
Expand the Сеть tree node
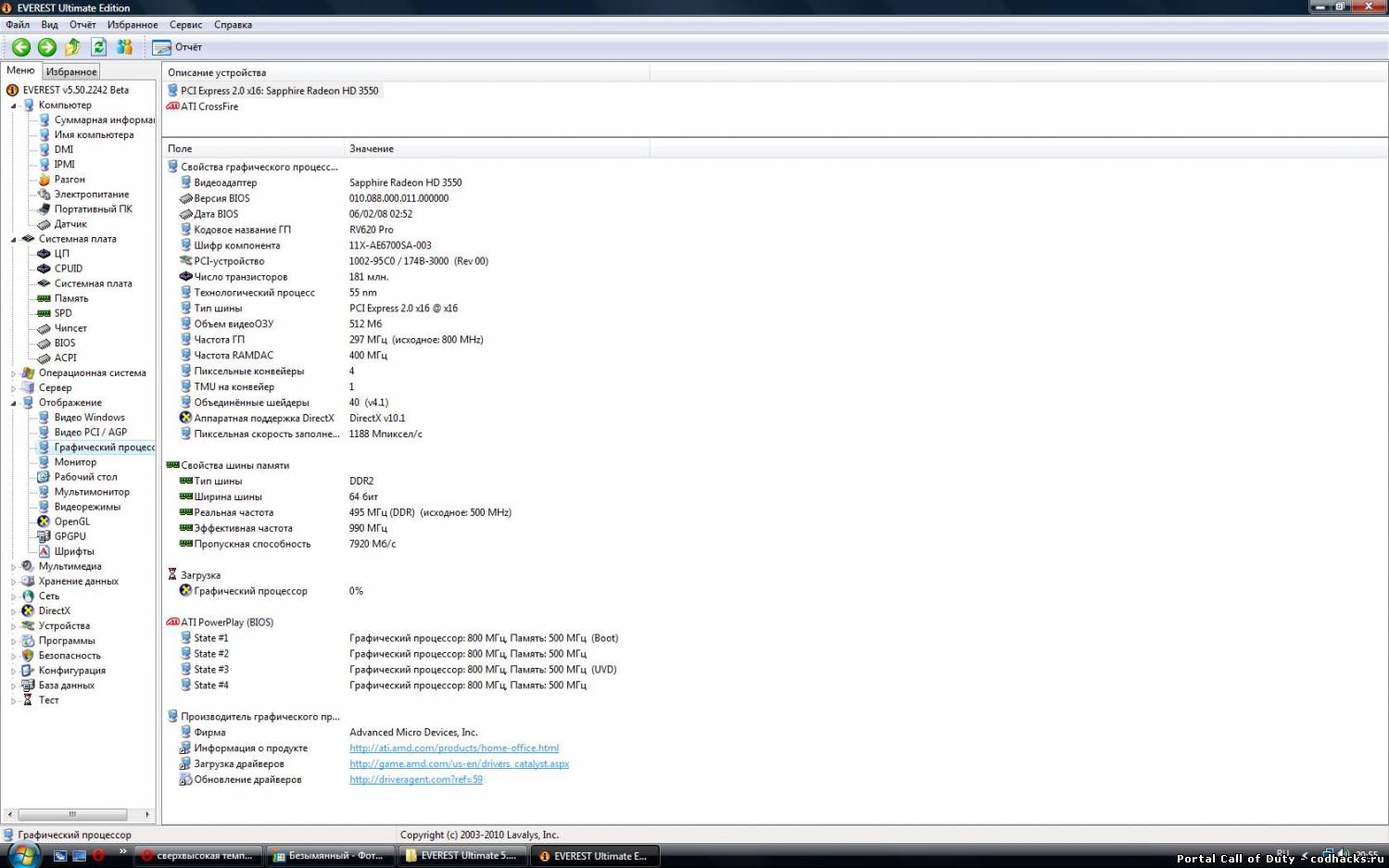click(x=14, y=597)
